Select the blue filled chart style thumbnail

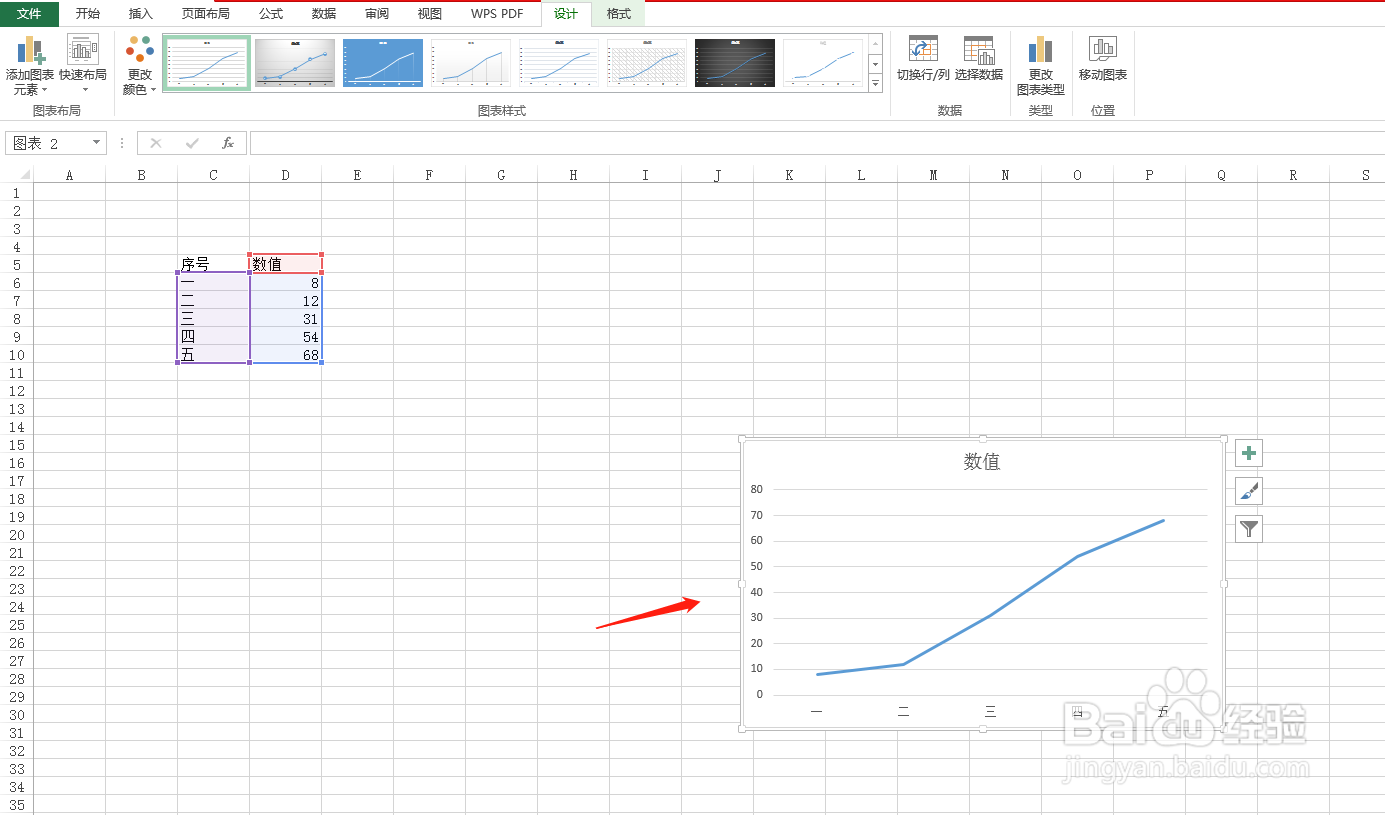coord(383,63)
